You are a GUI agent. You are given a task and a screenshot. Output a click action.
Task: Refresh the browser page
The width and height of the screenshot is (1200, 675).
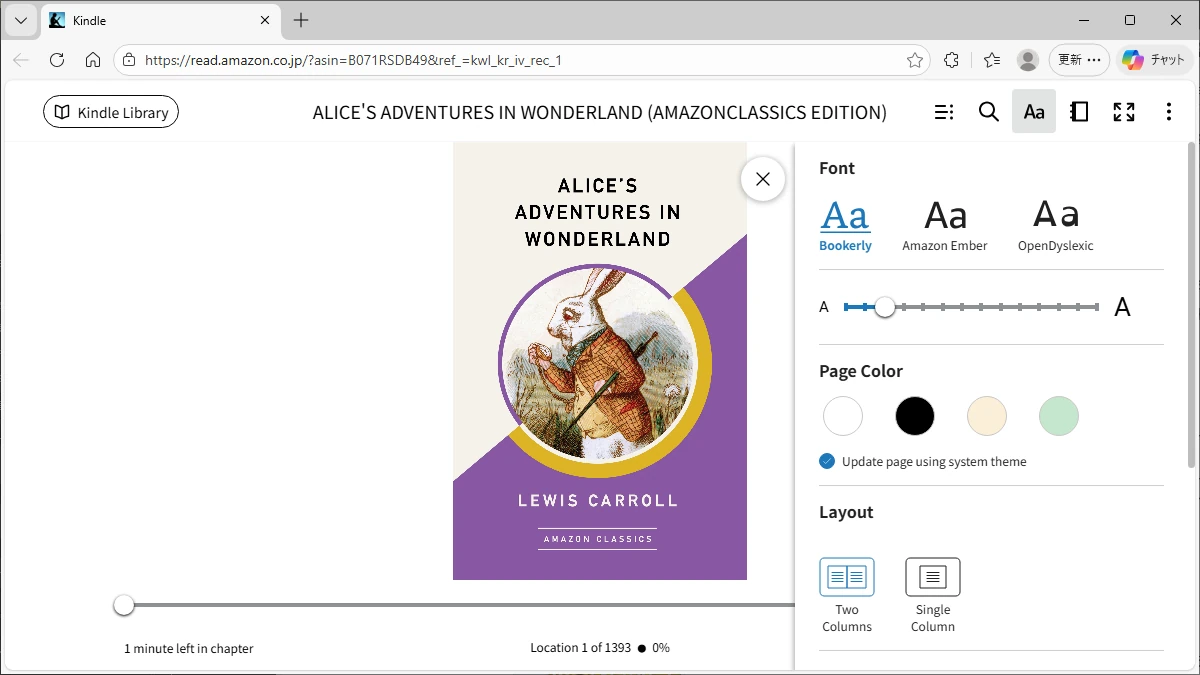(x=57, y=60)
